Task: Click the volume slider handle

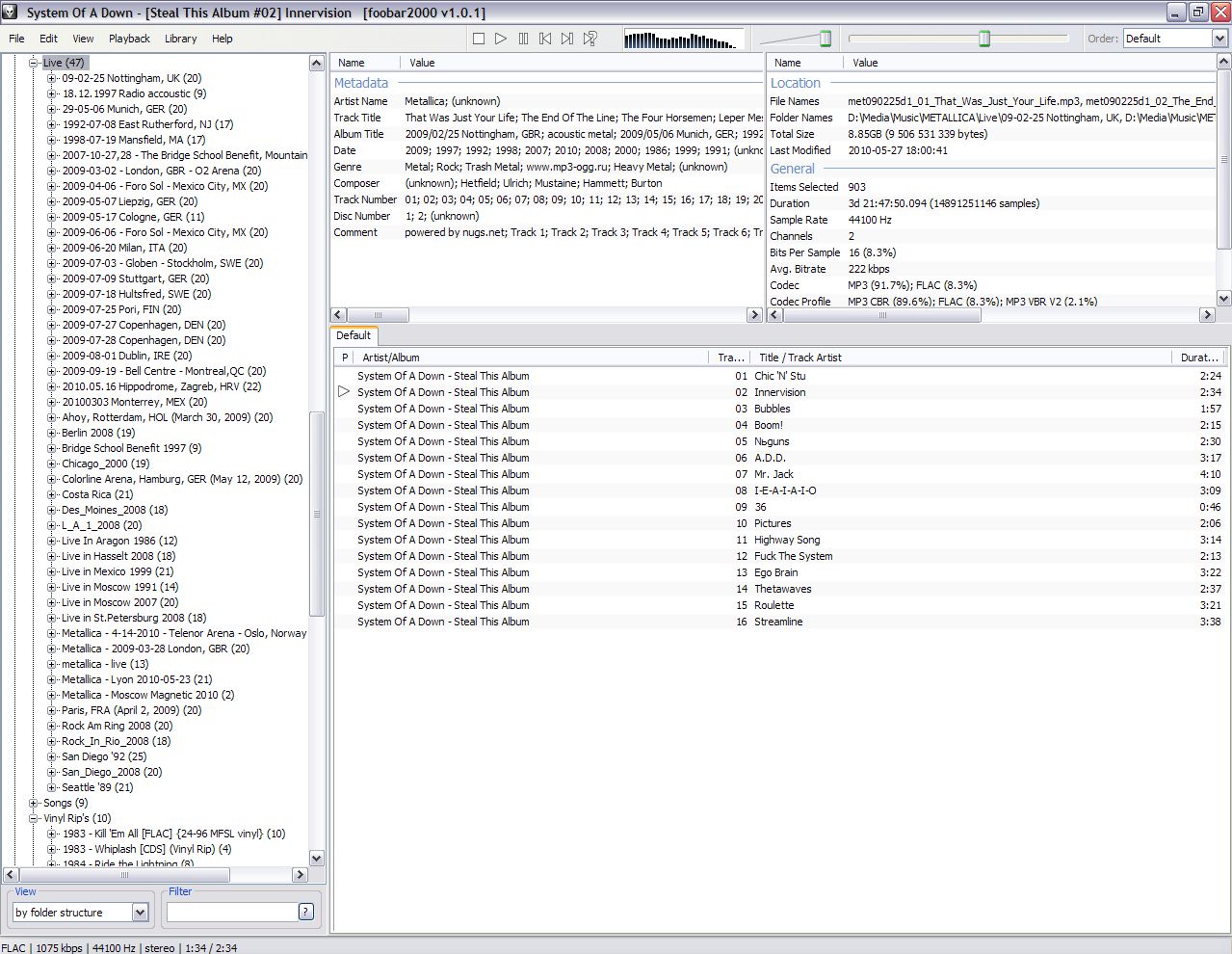Action: pyautogui.click(x=826, y=39)
